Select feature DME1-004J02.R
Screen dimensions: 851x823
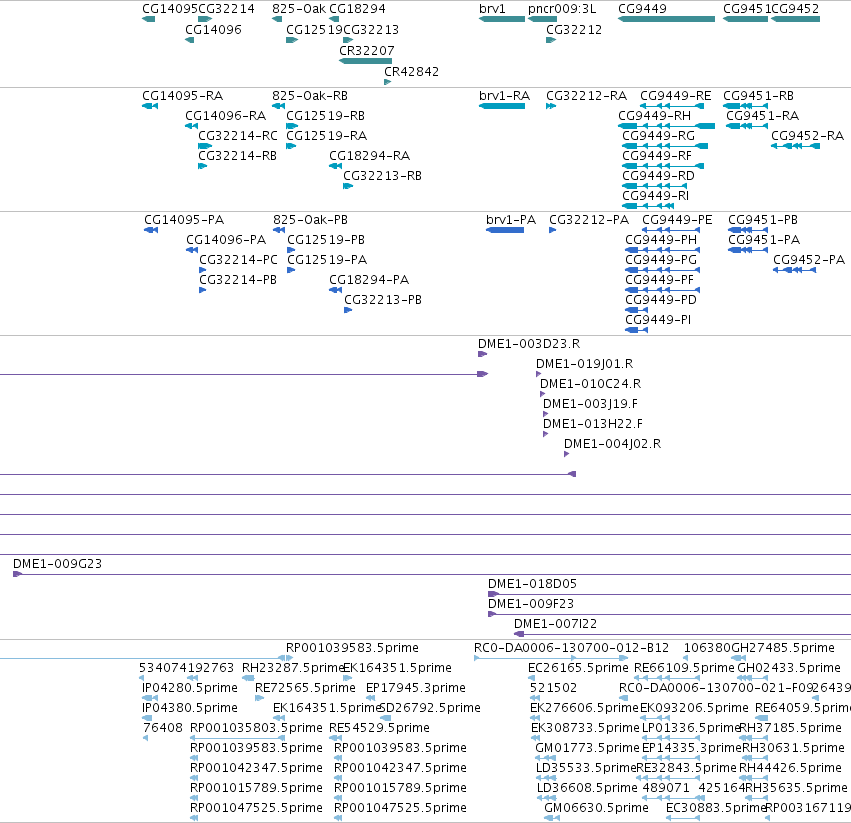point(612,445)
